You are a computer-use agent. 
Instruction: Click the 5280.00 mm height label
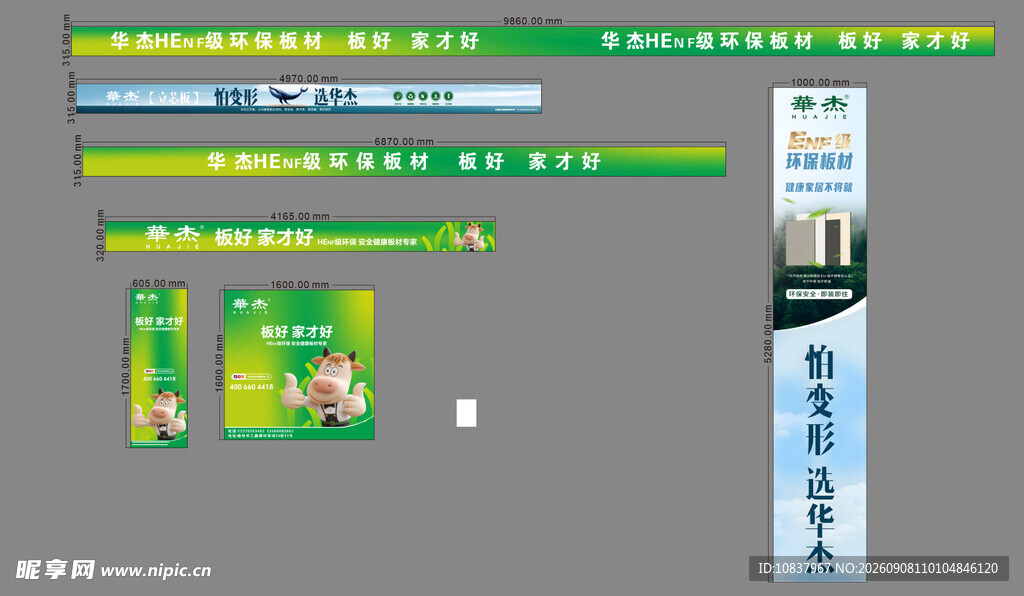click(768, 334)
